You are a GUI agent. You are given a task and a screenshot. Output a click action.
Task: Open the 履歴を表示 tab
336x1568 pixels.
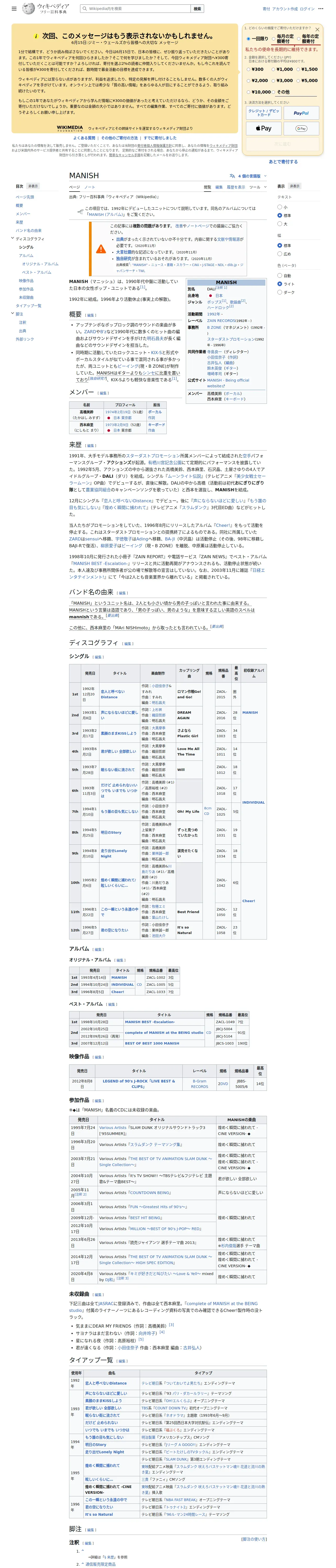point(236,187)
